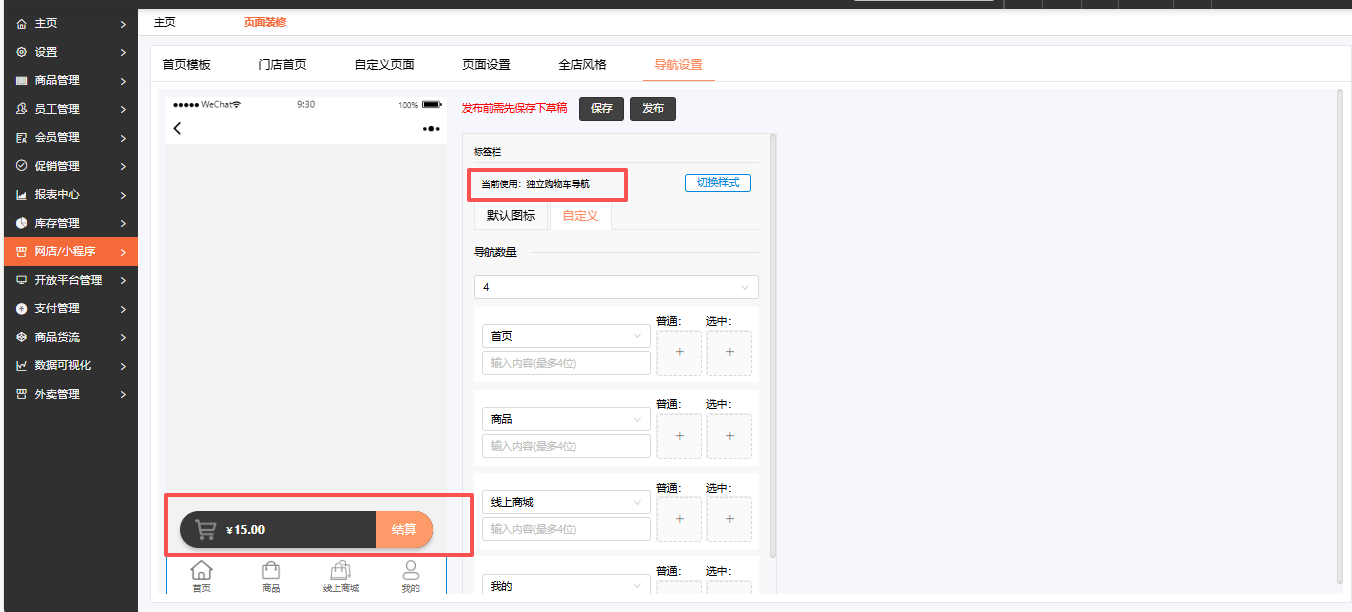Tap the 我的 profile icon in preview
Viewport: 1352px width, 612px height.
(410, 571)
